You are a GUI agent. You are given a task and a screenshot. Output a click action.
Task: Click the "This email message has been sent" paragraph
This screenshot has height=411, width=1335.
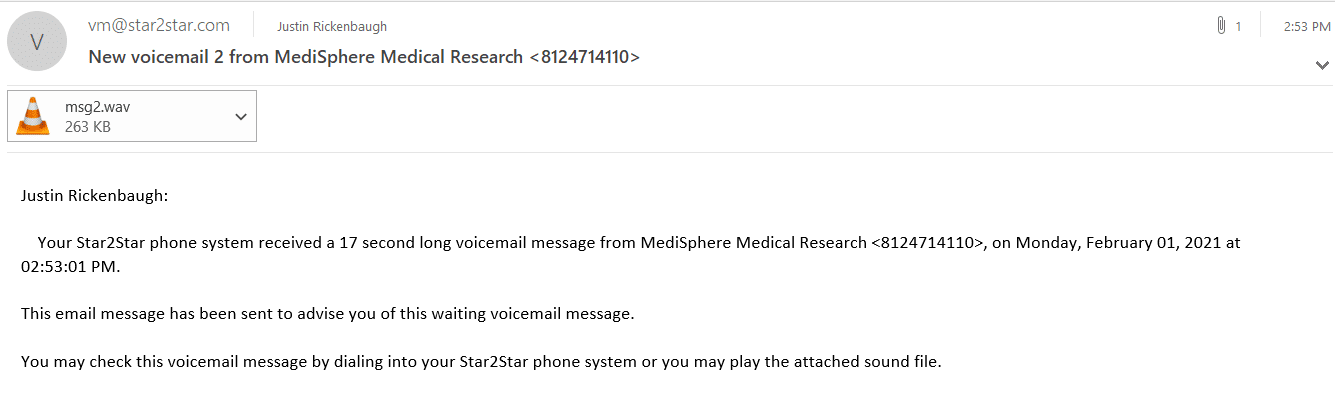pos(328,314)
